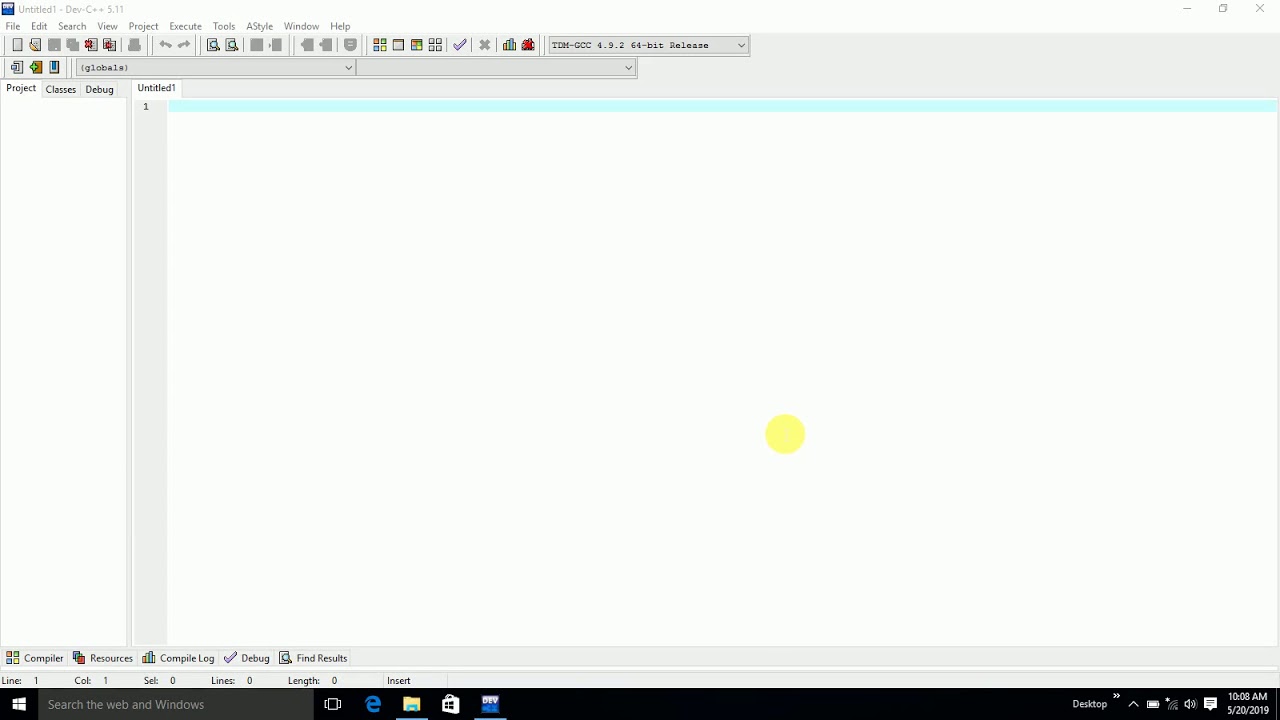Open the bottom Debug panel tab
The width and height of the screenshot is (1280, 720).
coord(247,658)
